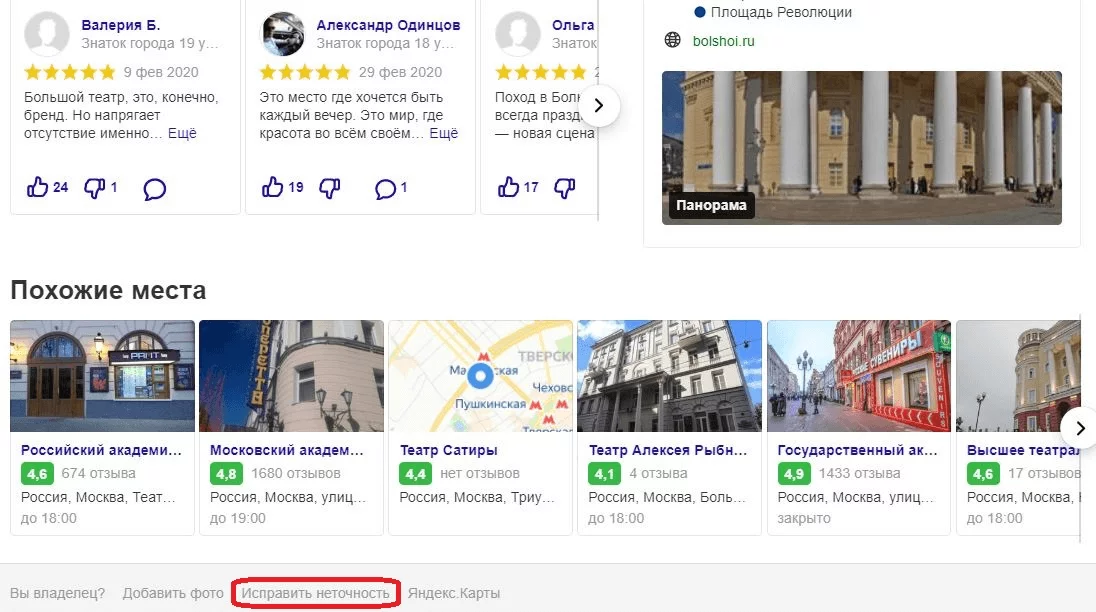
Task: Open the Яндекс.Карты footer link
Action: click(454, 593)
